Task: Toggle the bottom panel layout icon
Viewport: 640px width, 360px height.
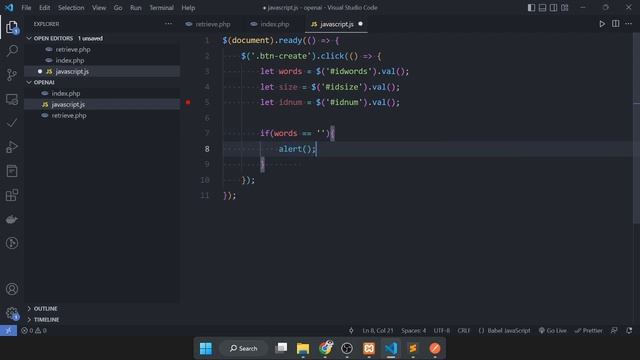Action: 542,8
